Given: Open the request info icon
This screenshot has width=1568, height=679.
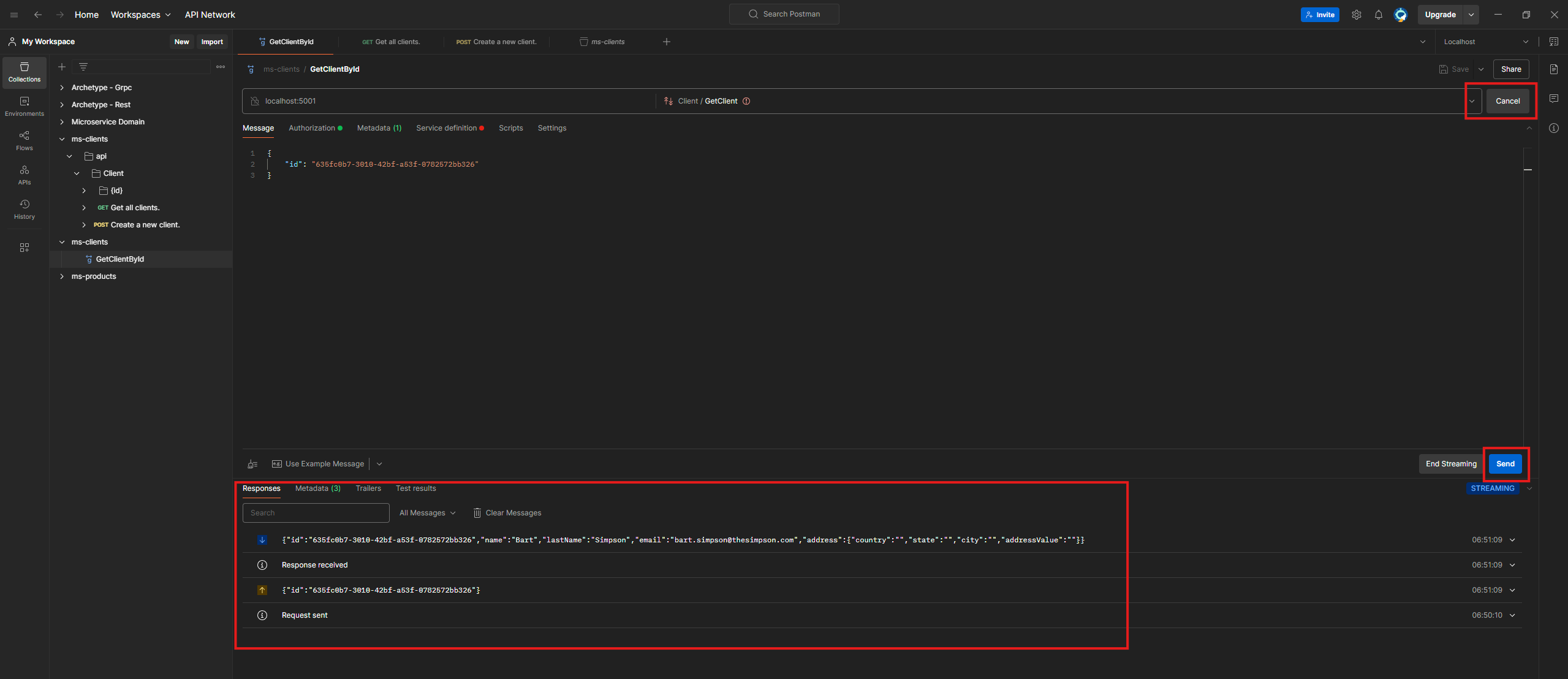Looking at the screenshot, I should (1554, 128).
